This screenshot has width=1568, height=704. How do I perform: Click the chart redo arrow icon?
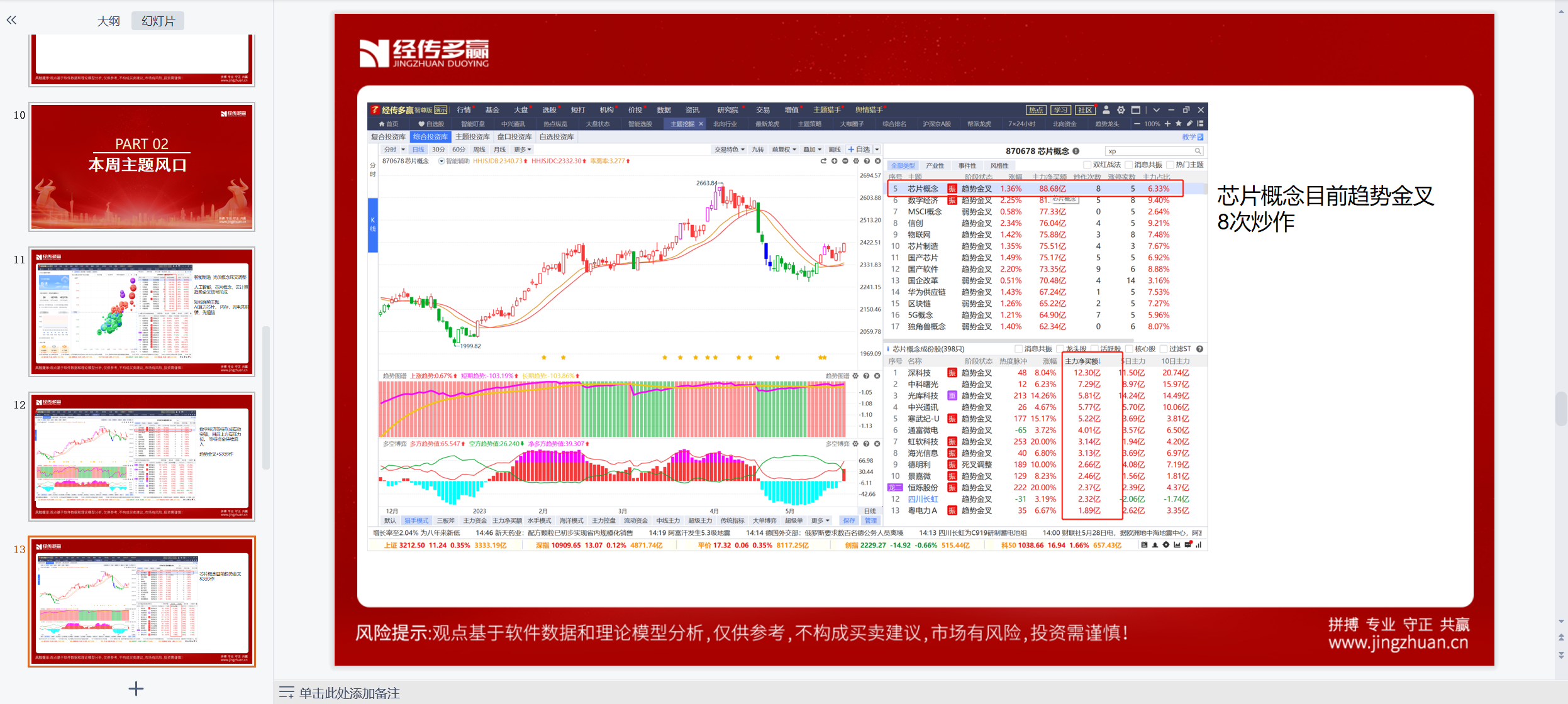(x=823, y=162)
